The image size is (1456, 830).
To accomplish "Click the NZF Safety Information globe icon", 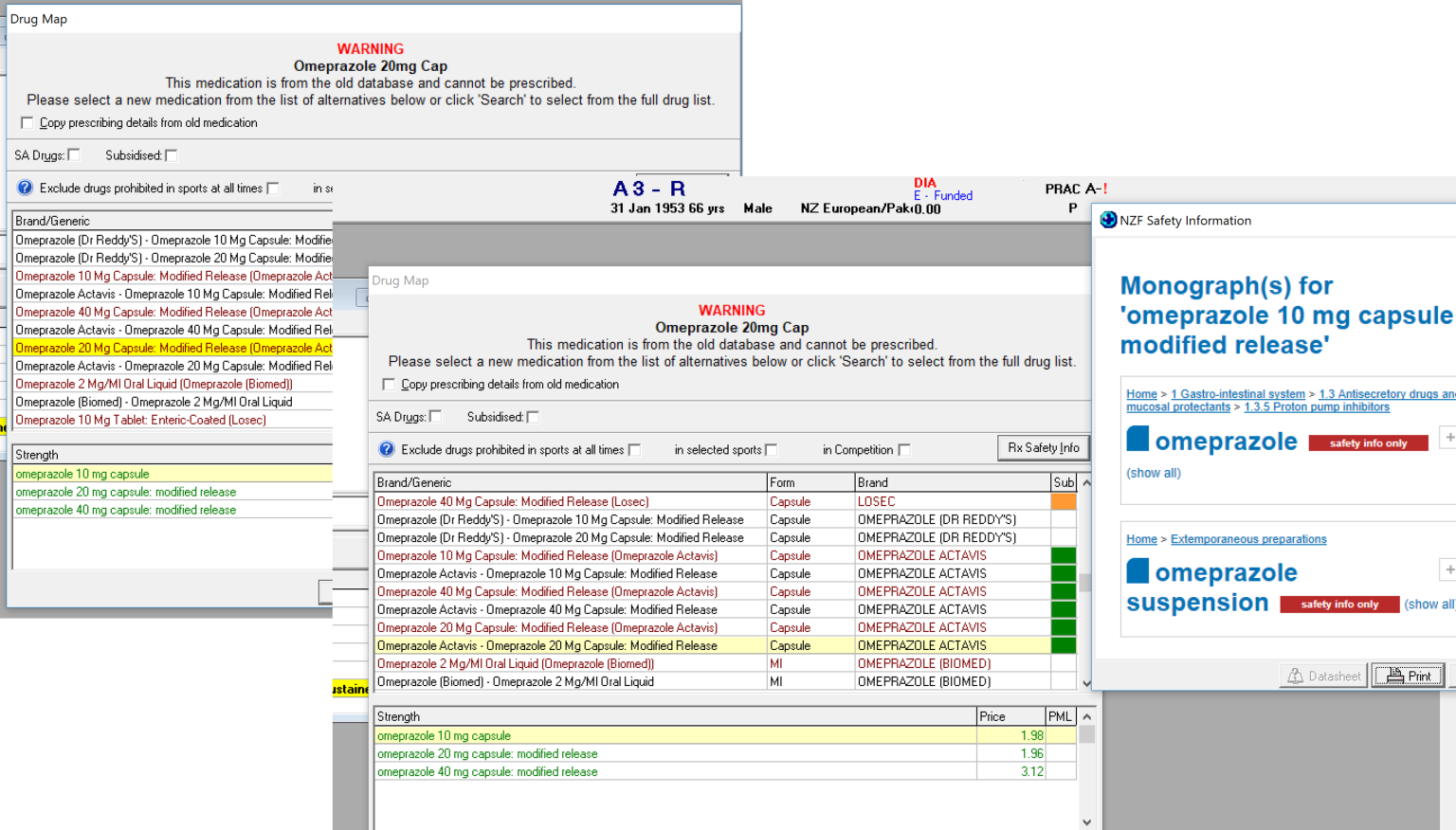I will pyautogui.click(x=1108, y=220).
